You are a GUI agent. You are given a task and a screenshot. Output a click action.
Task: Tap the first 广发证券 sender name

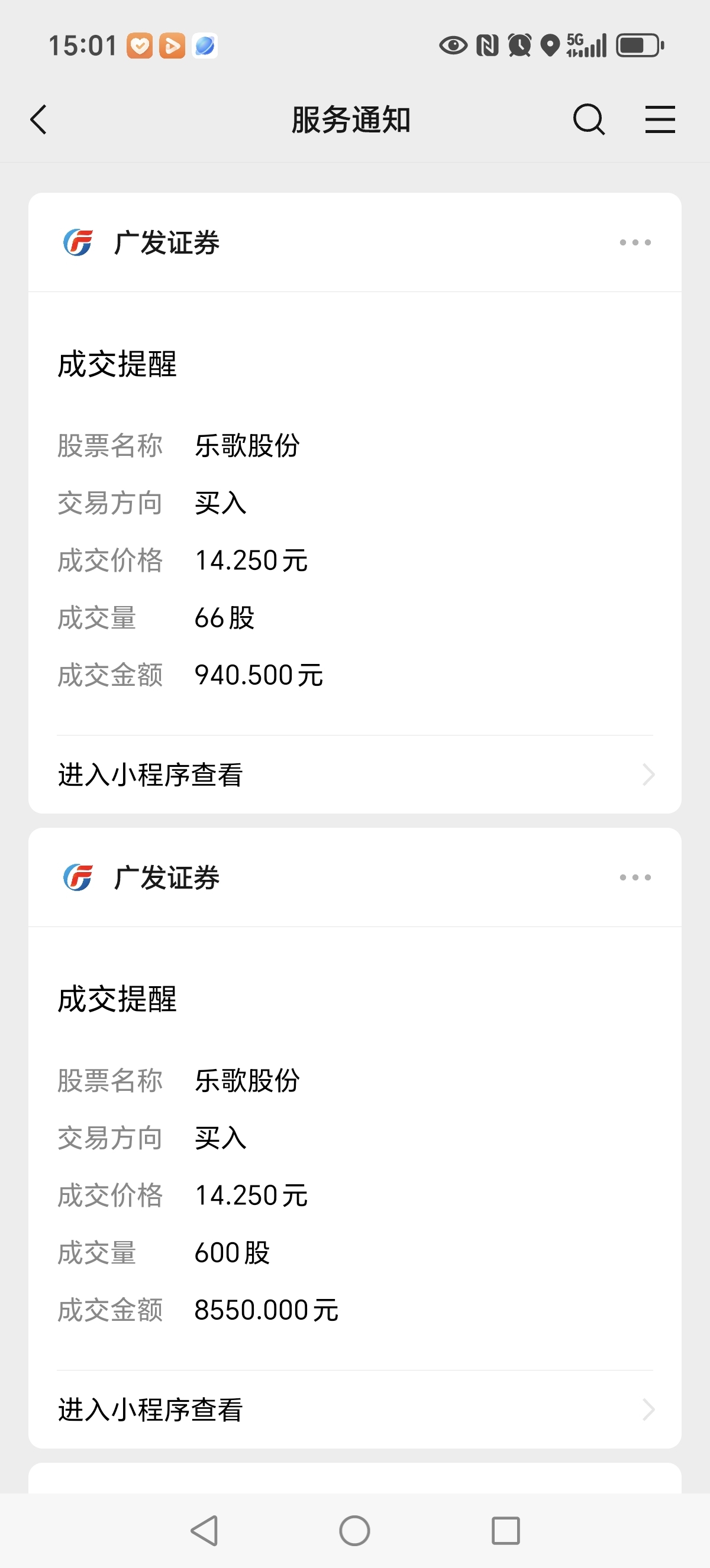(x=167, y=243)
